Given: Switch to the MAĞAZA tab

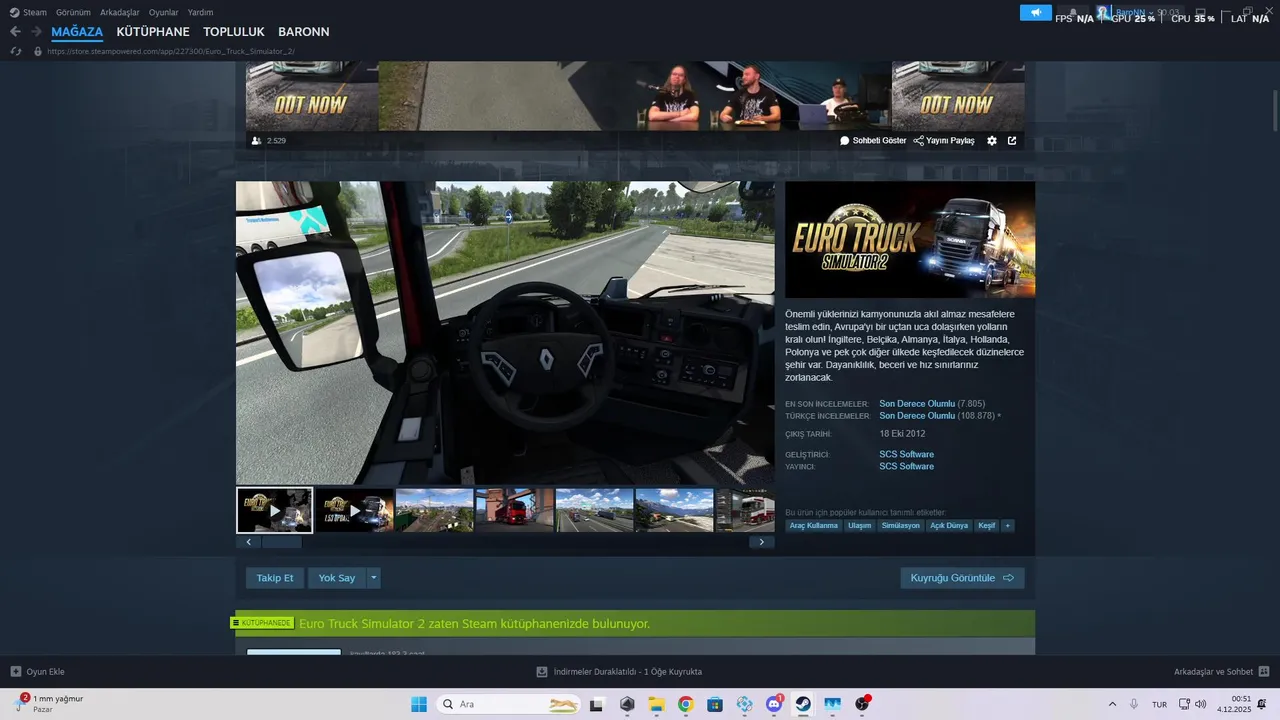Looking at the screenshot, I should 78,32.
